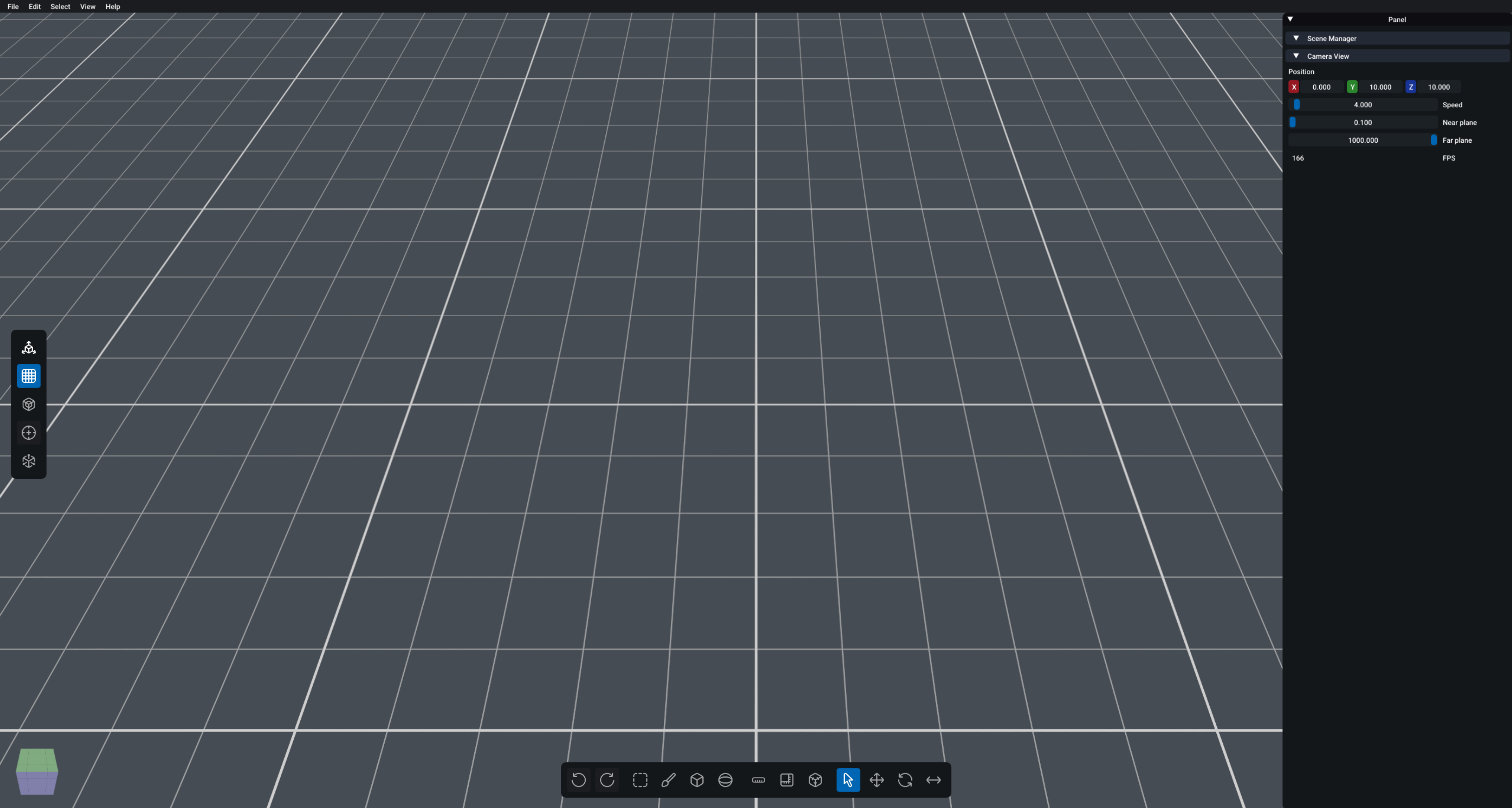Collapse the Panel header triangle
The height and width of the screenshot is (808, 1512).
point(1290,19)
